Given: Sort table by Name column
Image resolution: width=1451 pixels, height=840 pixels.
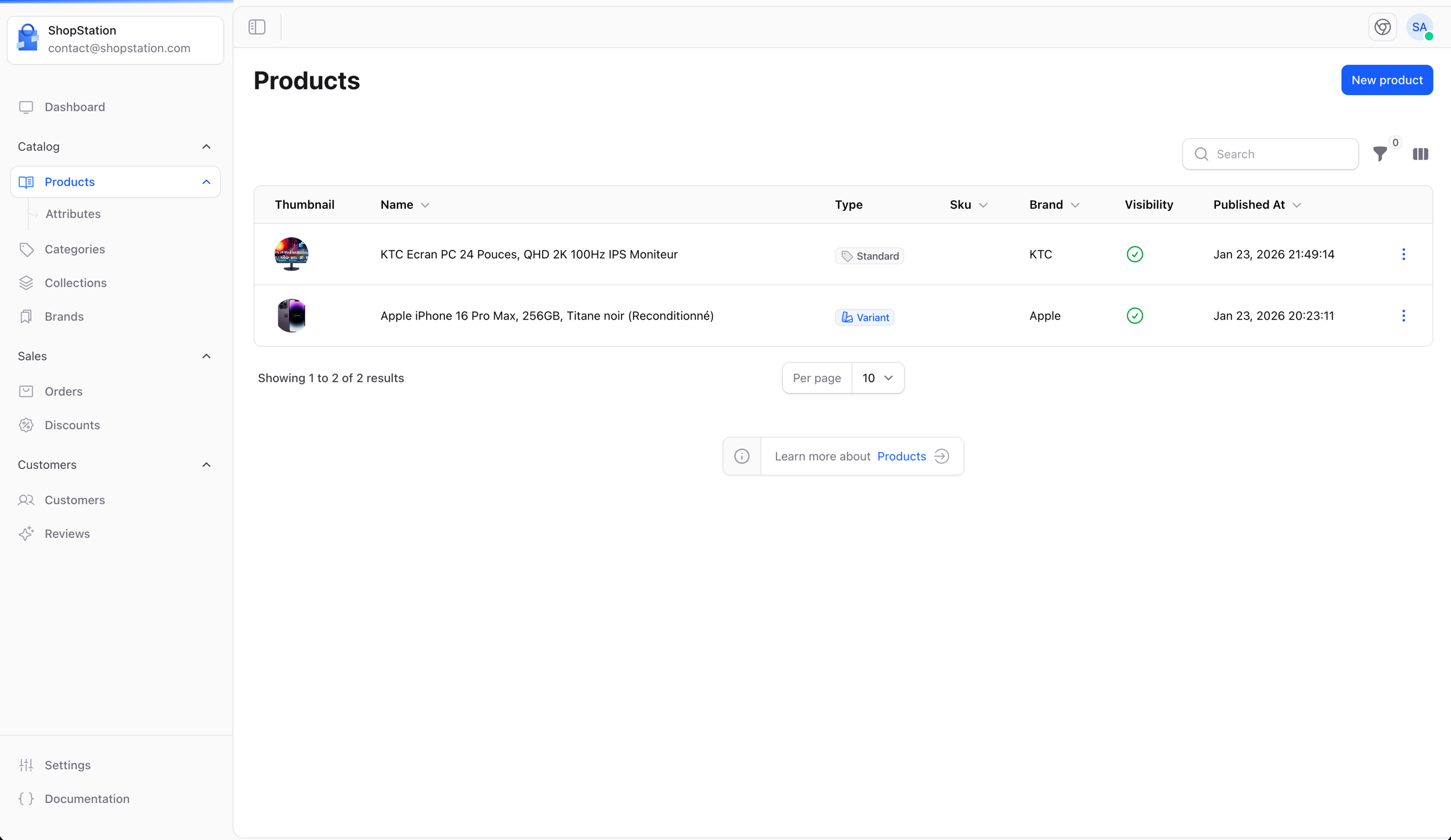Looking at the screenshot, I should click(405, 204).
